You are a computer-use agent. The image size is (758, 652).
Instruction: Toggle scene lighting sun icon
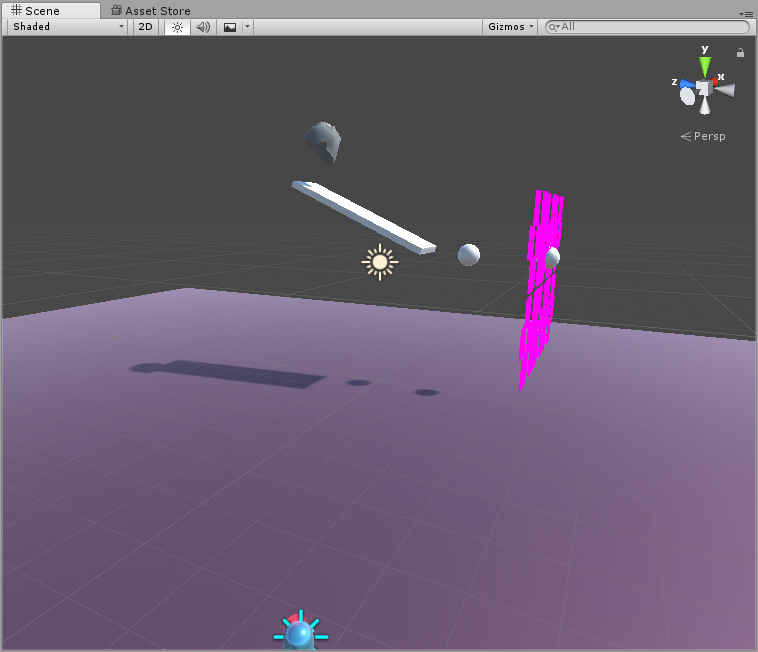177,27
